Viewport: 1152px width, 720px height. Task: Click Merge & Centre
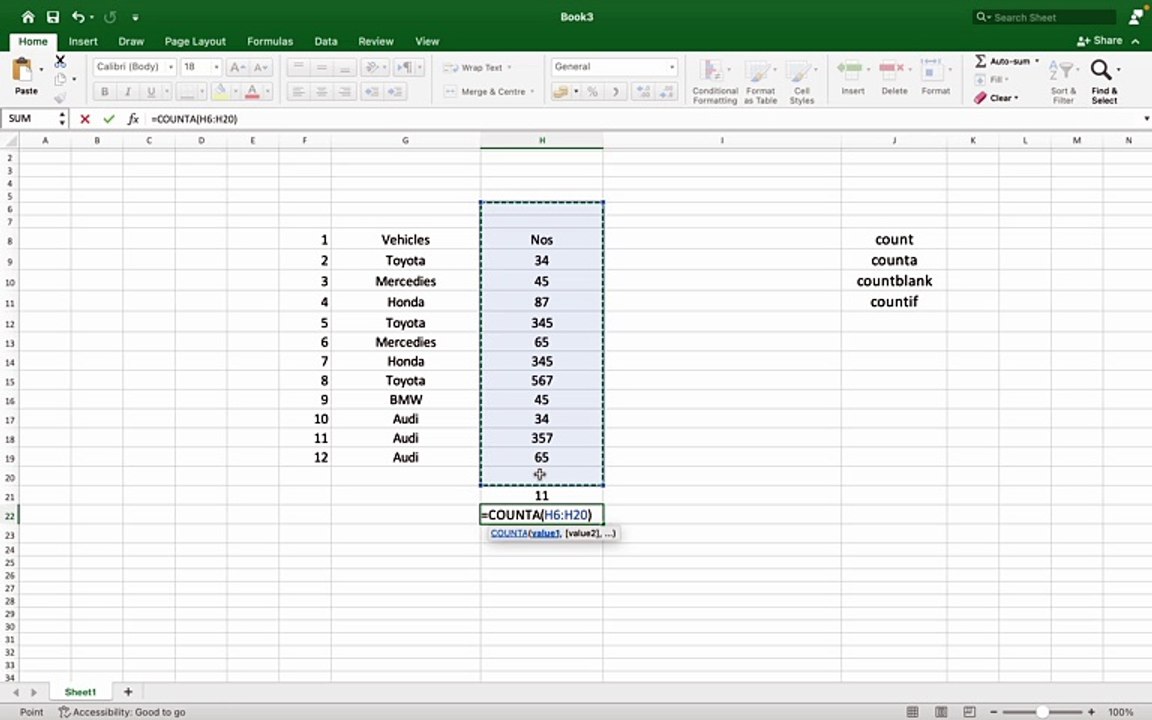[x=489, y=92]
